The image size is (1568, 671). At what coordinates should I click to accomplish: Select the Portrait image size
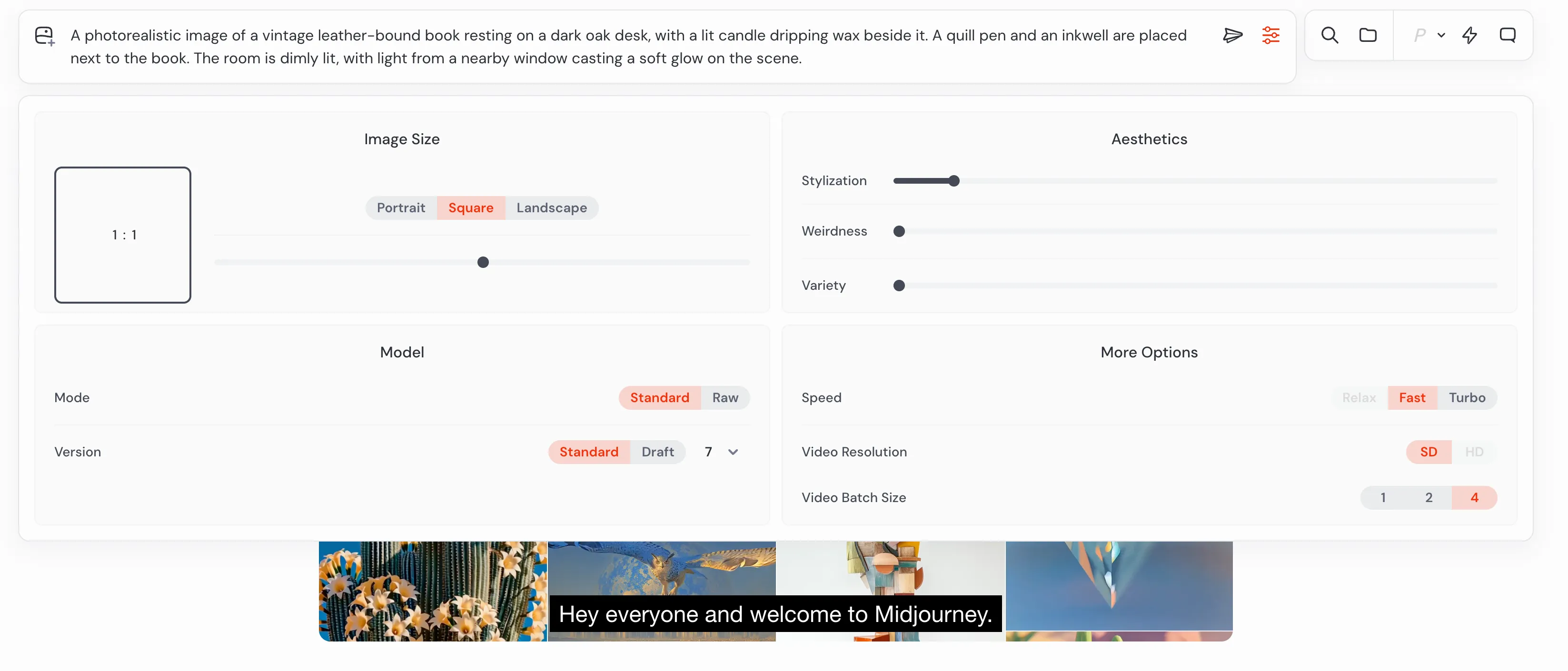click(400, 208)
